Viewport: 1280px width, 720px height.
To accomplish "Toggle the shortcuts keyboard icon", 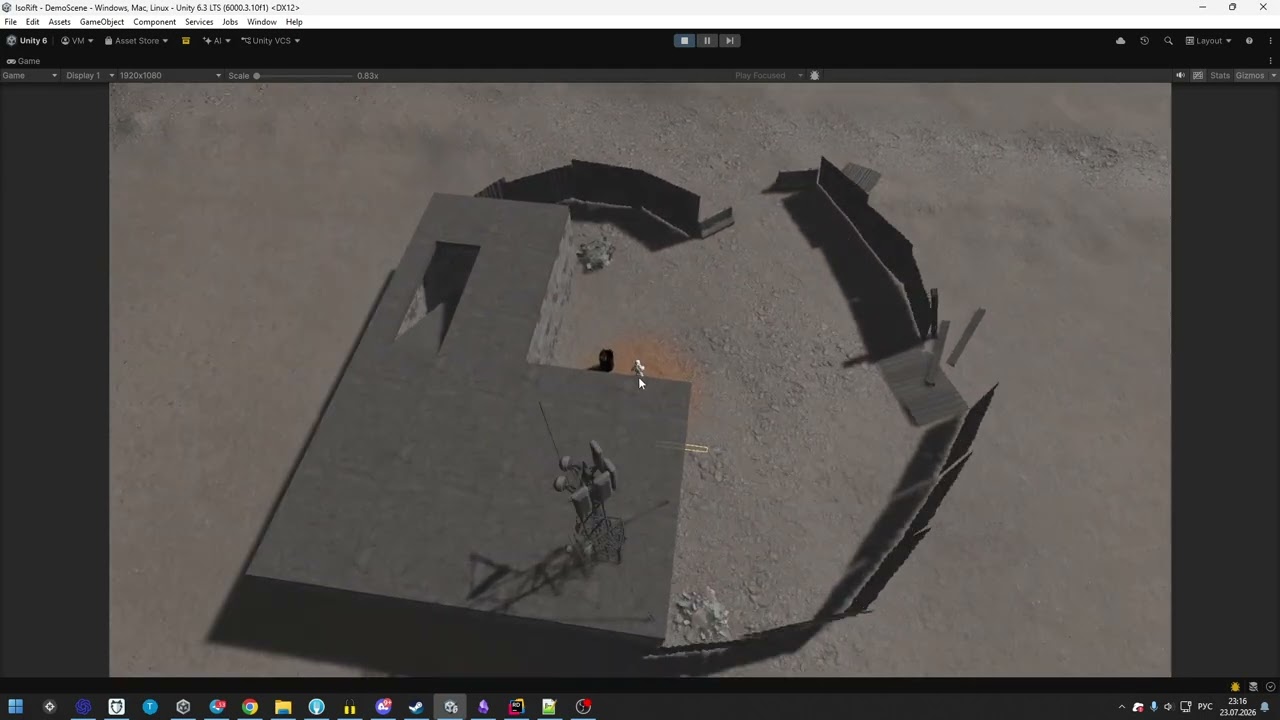I will (x=1198, y=76).
